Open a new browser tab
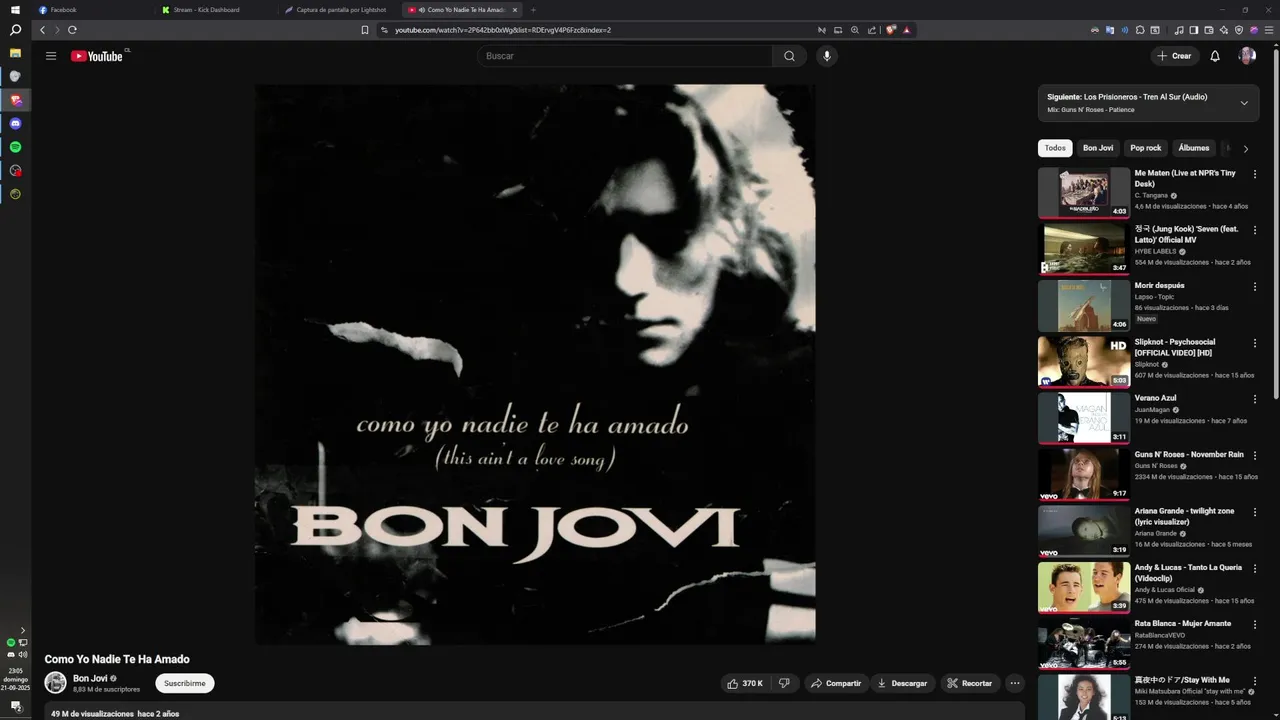Image resolution: width=1280 pixels, height=720 pixels. click(533, 10)
